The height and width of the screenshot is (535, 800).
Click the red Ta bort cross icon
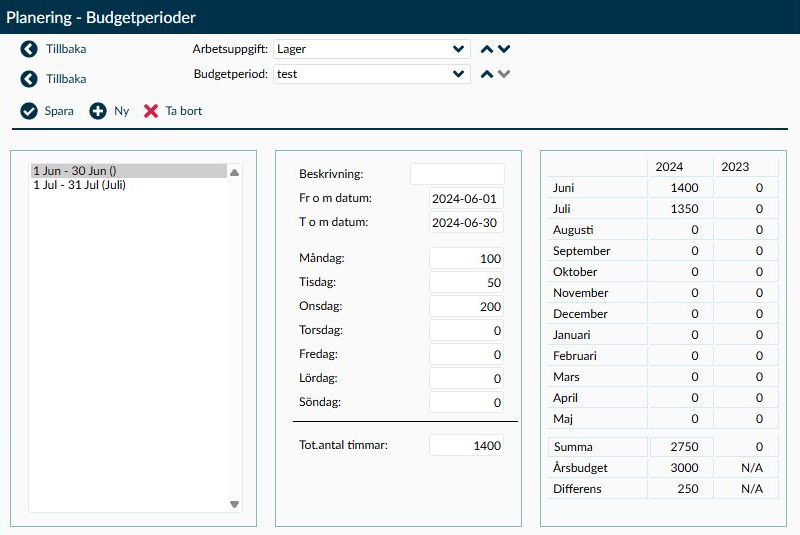coord(151,111)
